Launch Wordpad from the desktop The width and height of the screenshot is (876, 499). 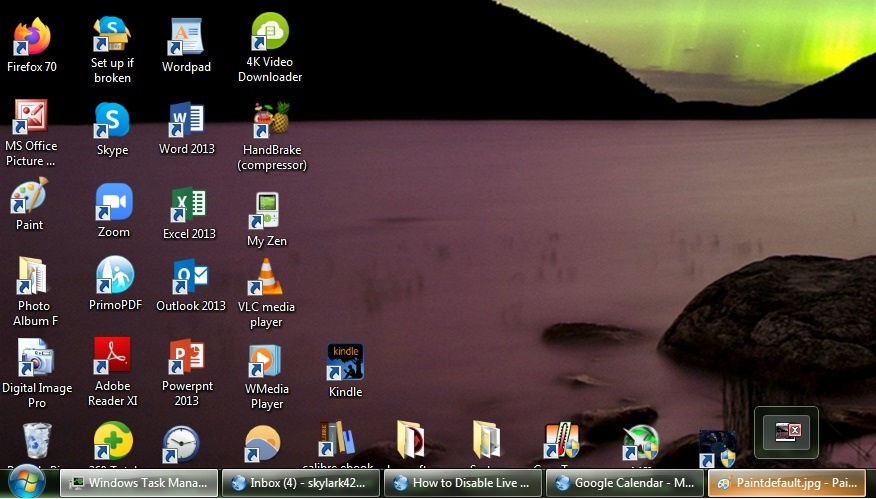tap(186, 46)
